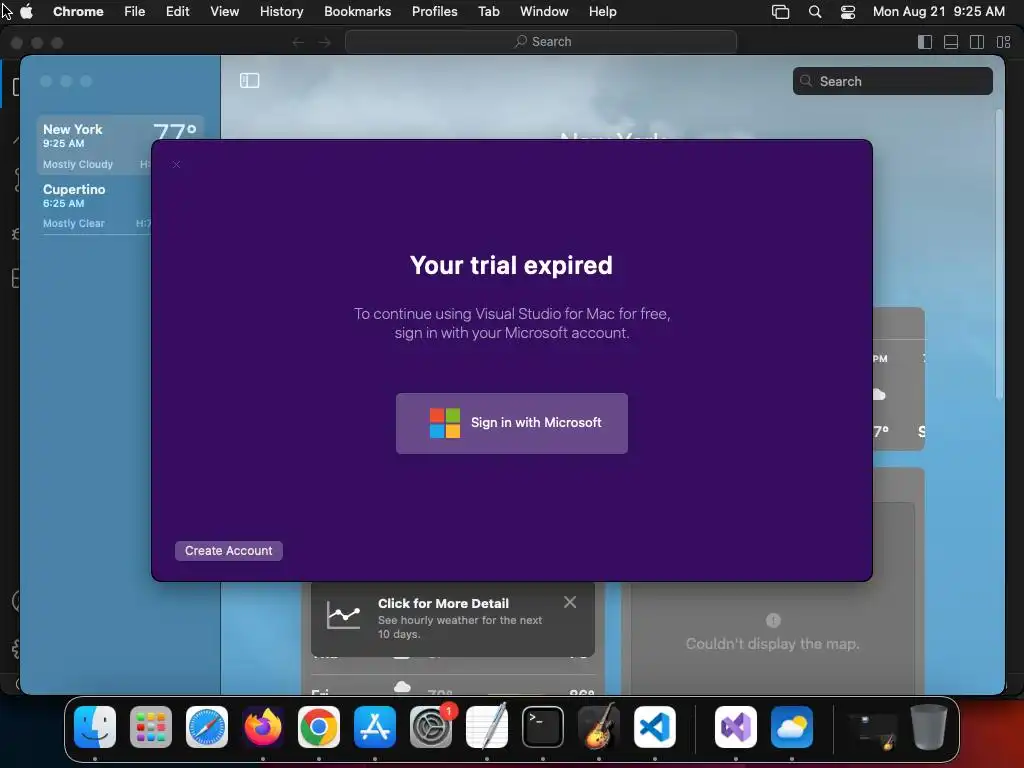Viewport: 1024px width, 768px height.
Task: Open Firefox from the Dock
Action: tap(263, 727)
